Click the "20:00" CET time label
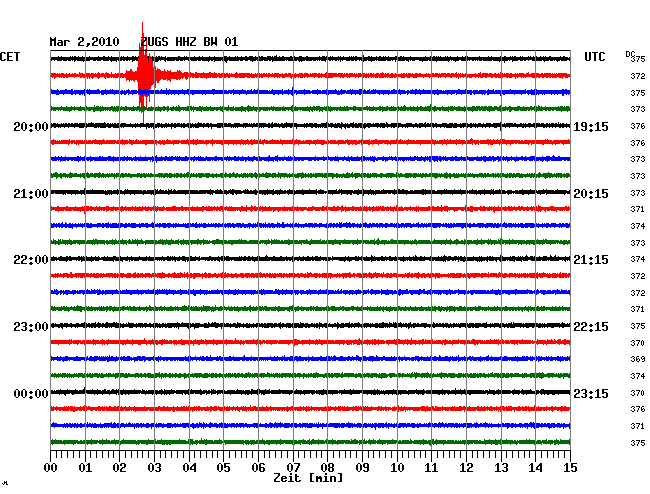Screen dimensions: 650x494 click(x=31, y=127)
